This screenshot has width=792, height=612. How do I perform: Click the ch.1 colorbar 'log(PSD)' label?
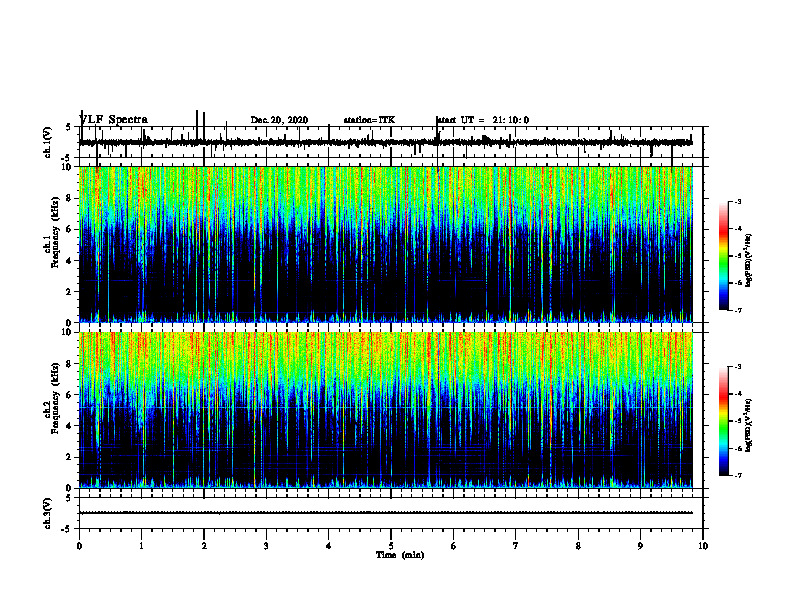749,261
